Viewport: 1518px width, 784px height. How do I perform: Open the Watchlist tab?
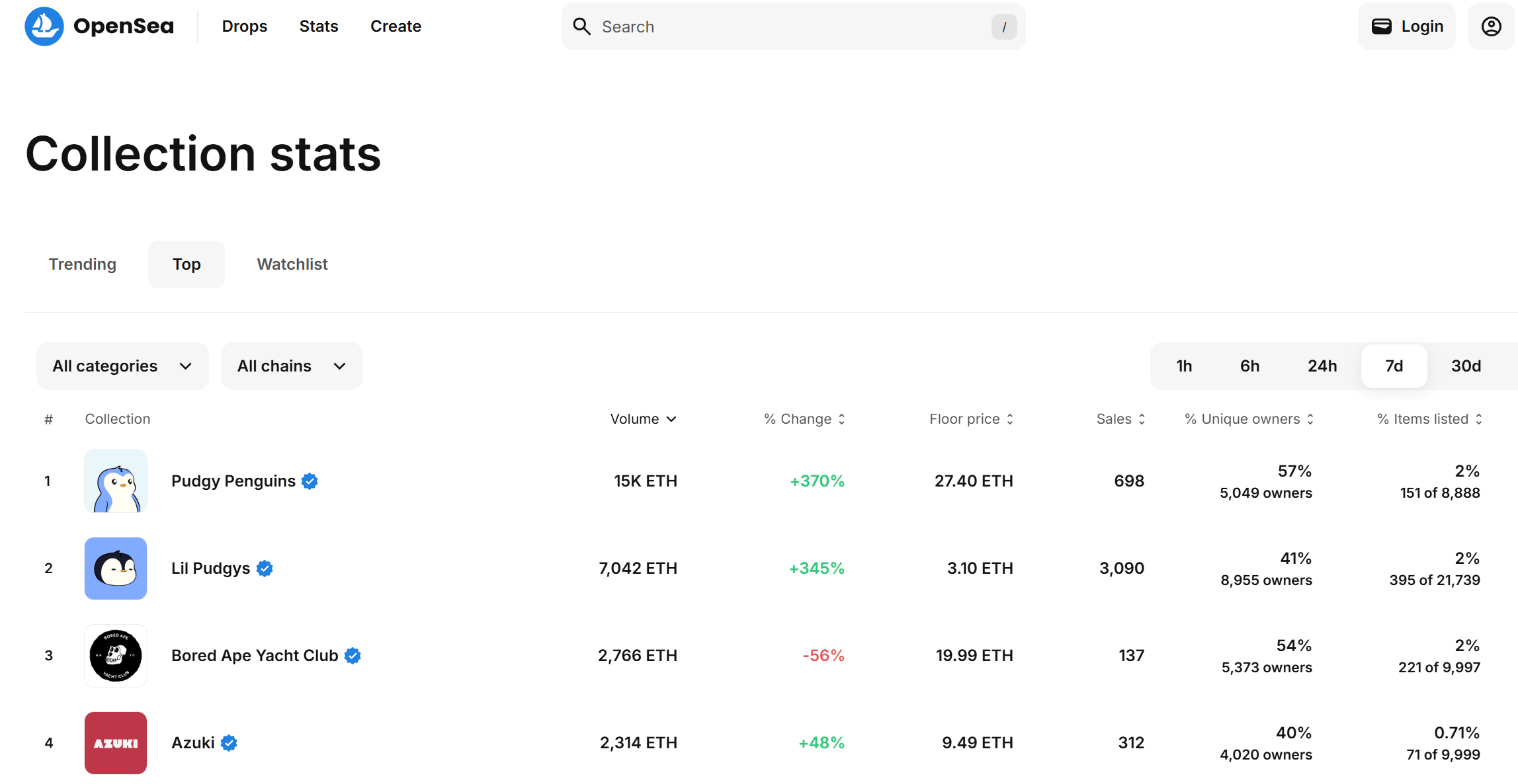point(292,264)
